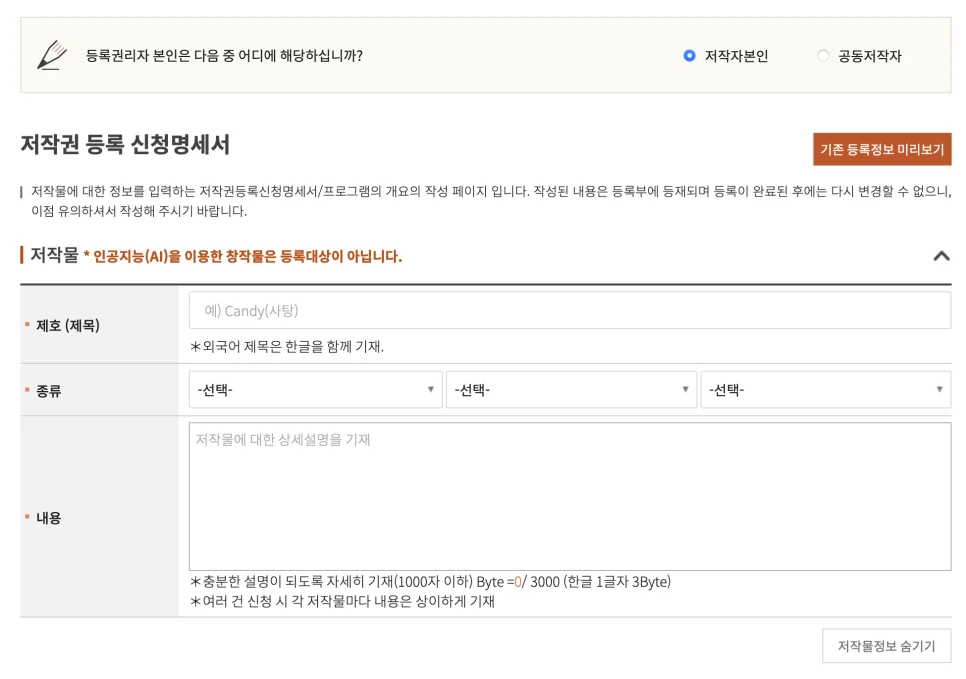The height and width of the screenshot is (679, 966).
Task: Click the 등록권리자 본인 question text
Action: pos(224,56)
